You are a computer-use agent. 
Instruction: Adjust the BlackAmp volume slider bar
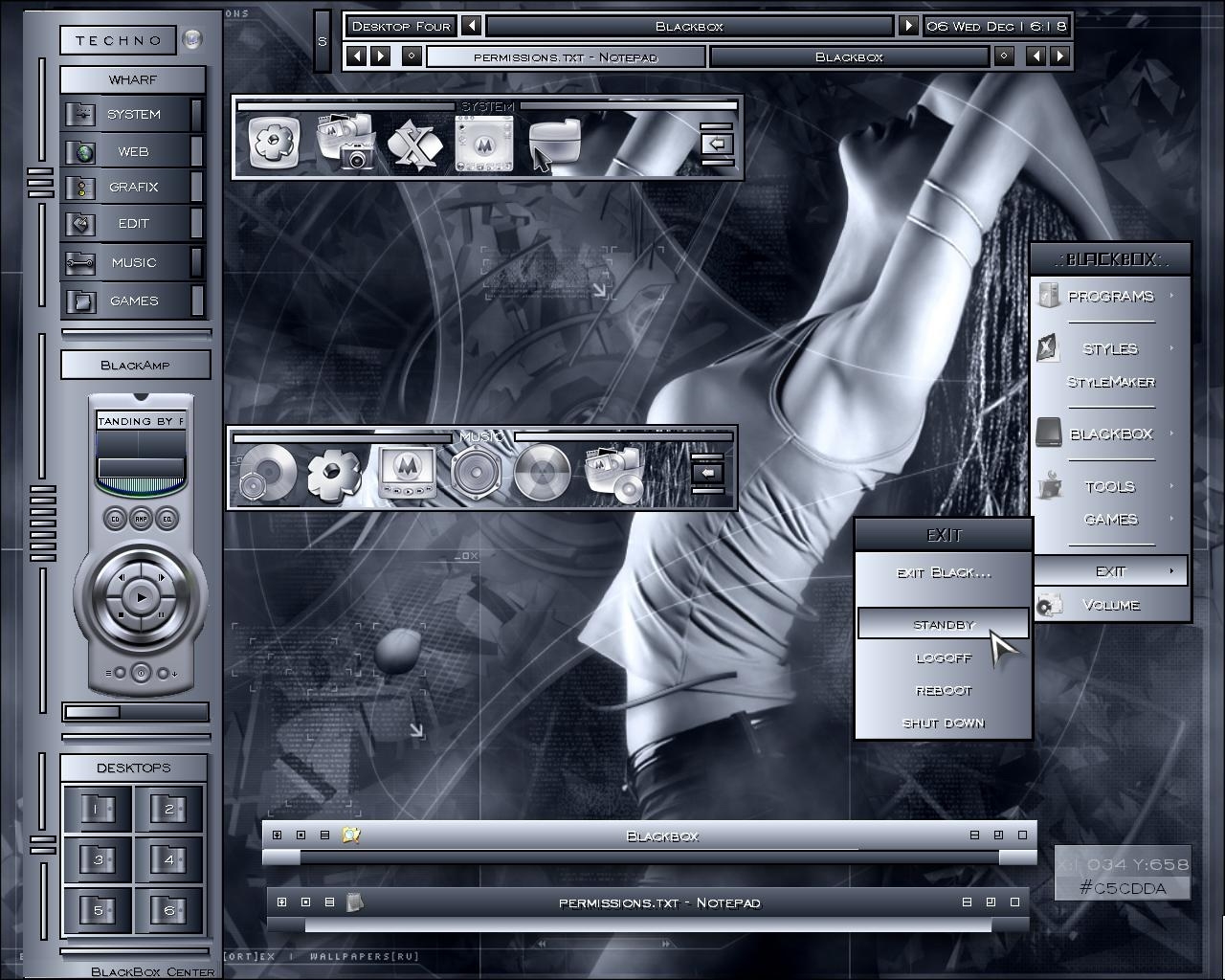click(135, 712)
